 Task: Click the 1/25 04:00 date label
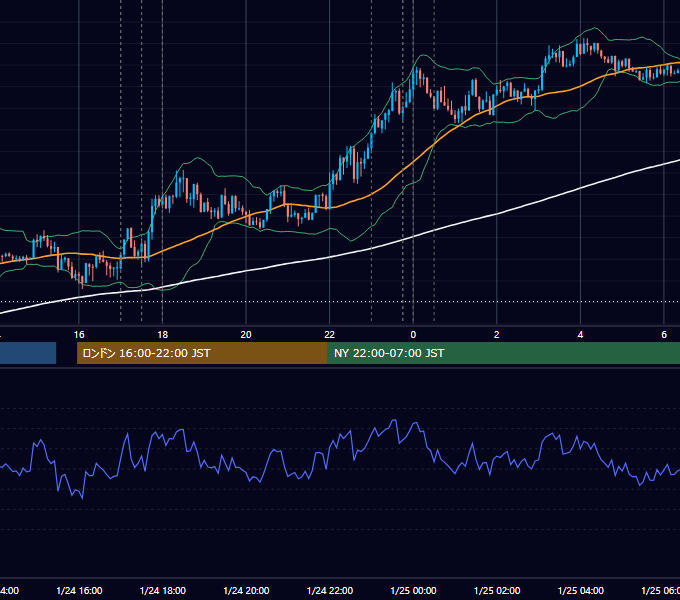[581, 591]
